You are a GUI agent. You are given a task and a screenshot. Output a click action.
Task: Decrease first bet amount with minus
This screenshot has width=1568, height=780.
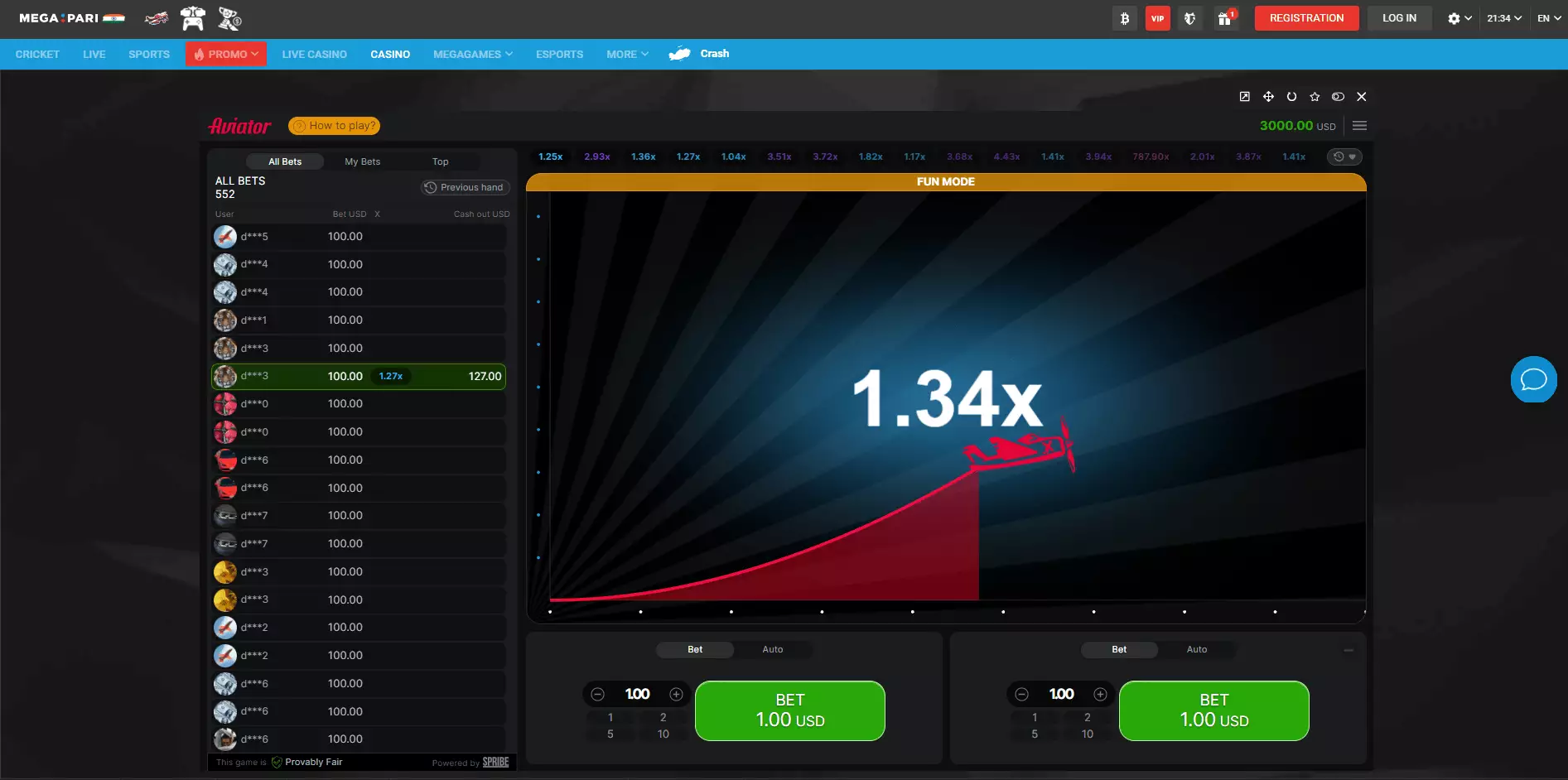(x=597, y=695)
